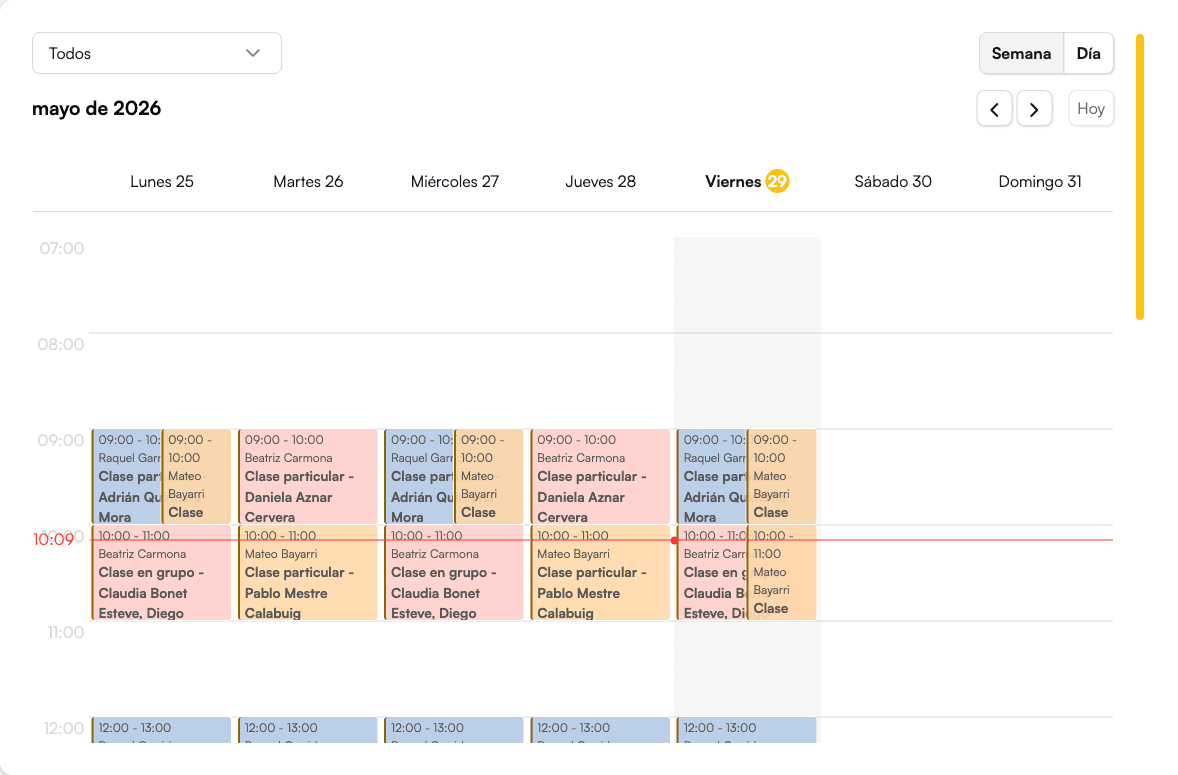The width and height of the screenshot is (1178, 775).
Task: Click the yellow vertical scrollbar
Action: [x=1140, y=177]
